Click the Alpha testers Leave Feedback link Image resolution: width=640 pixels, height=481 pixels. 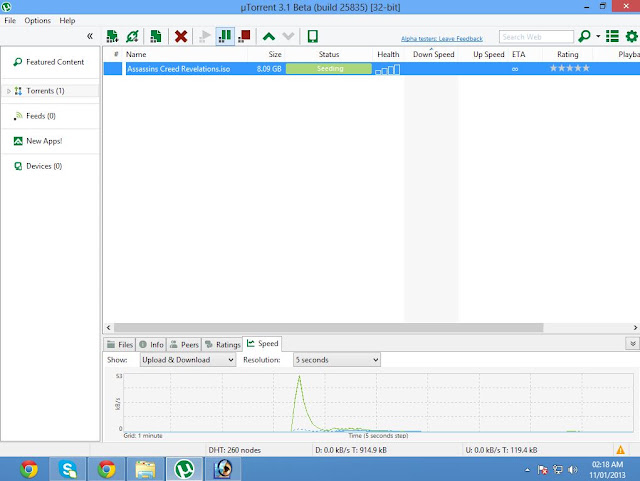(x=442, y=39)
